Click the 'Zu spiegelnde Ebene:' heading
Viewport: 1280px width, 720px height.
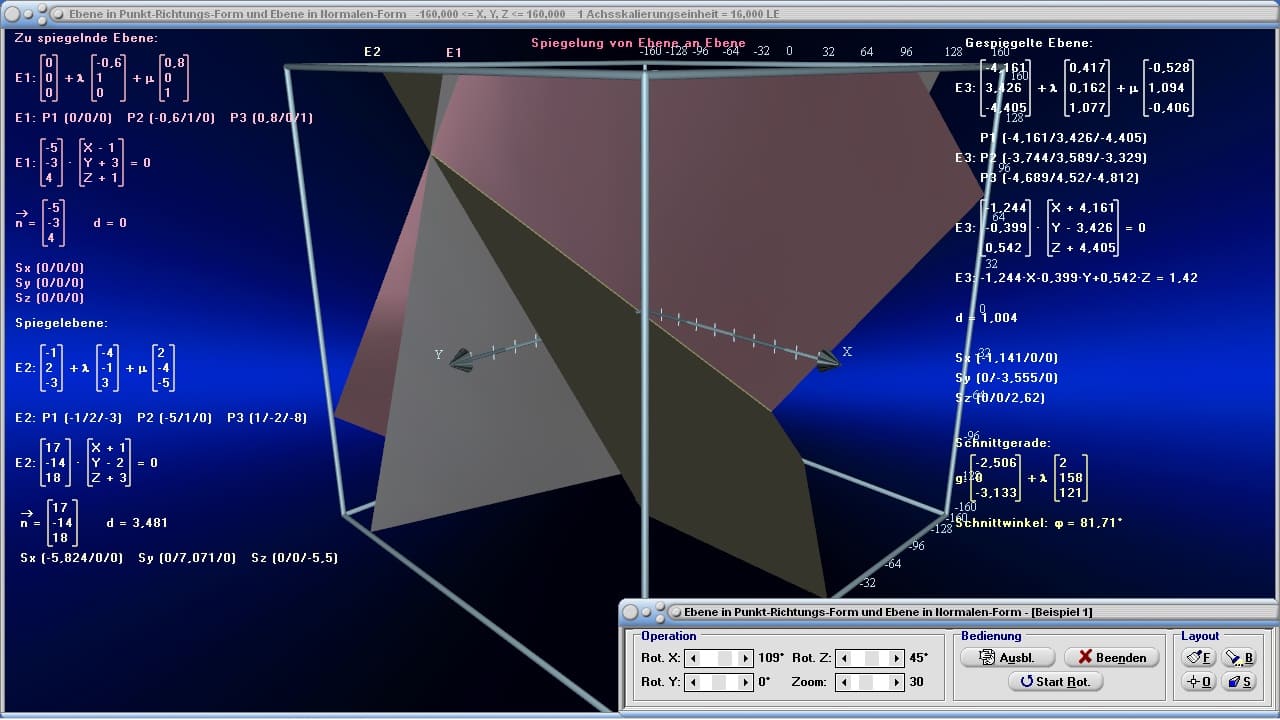(86, 38)
